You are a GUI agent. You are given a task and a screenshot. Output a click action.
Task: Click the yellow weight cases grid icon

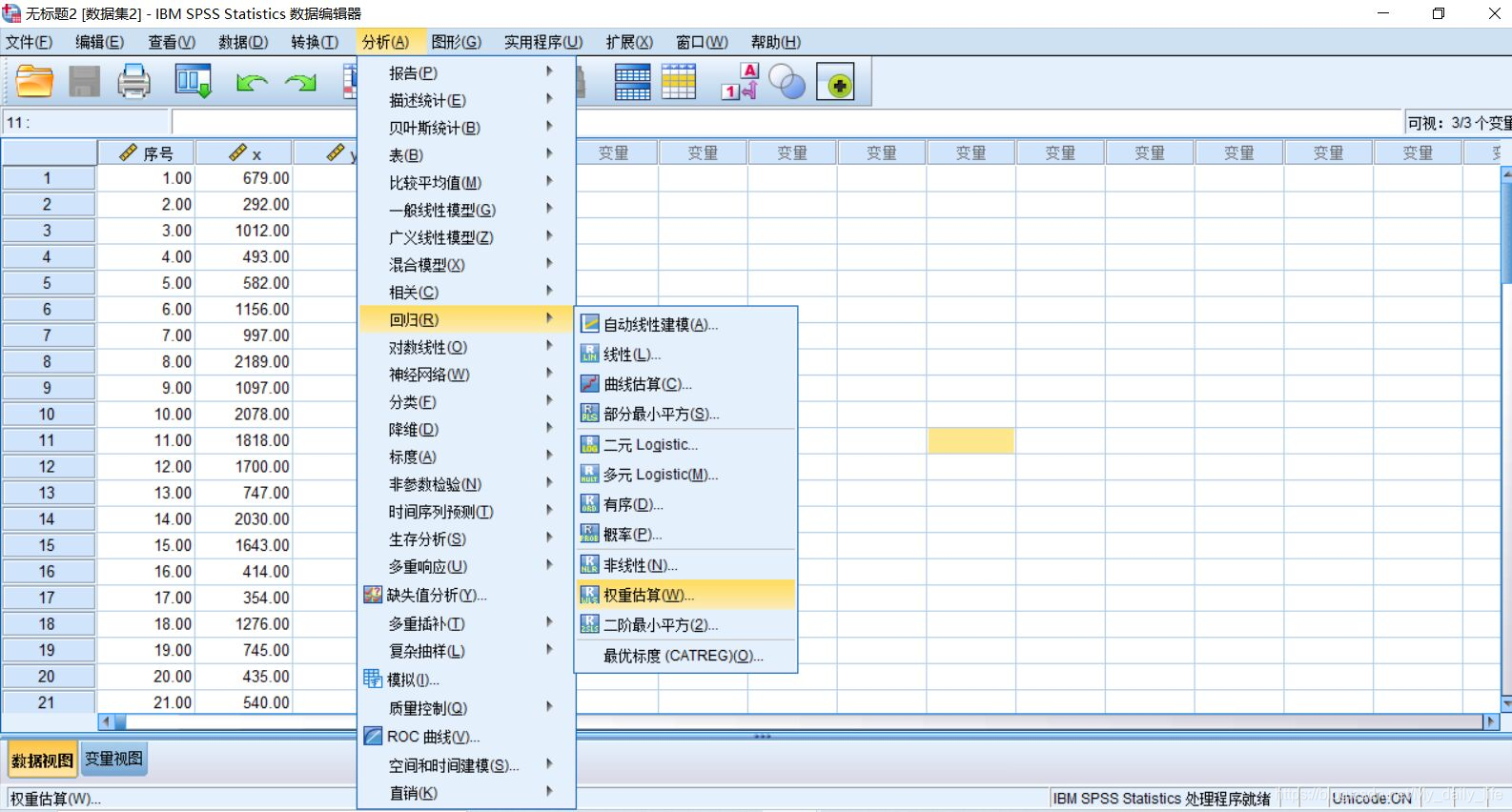tap(679, 82)
